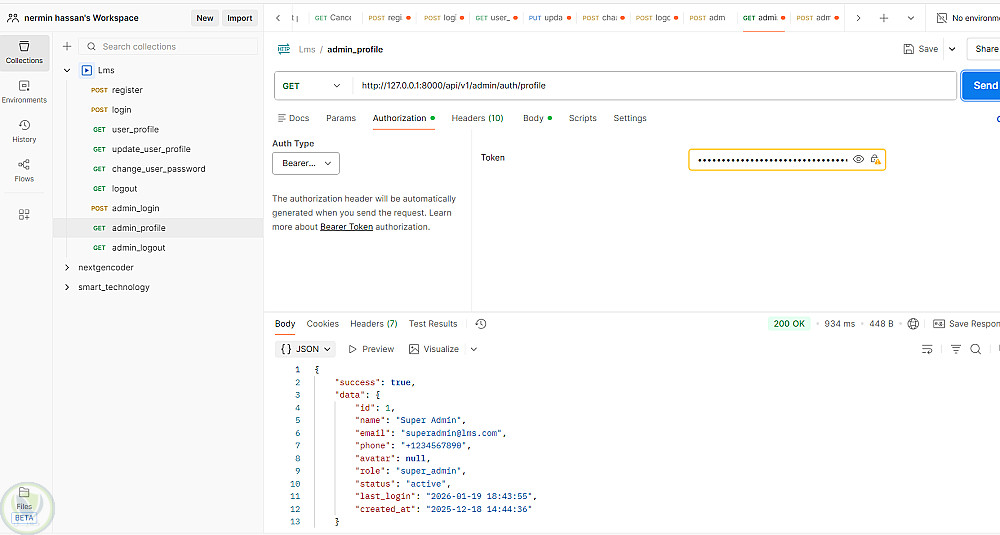Open the Test Results response tab
Image resolution: width=1000 pixels, height=535 pixels.
pos(433,324)
